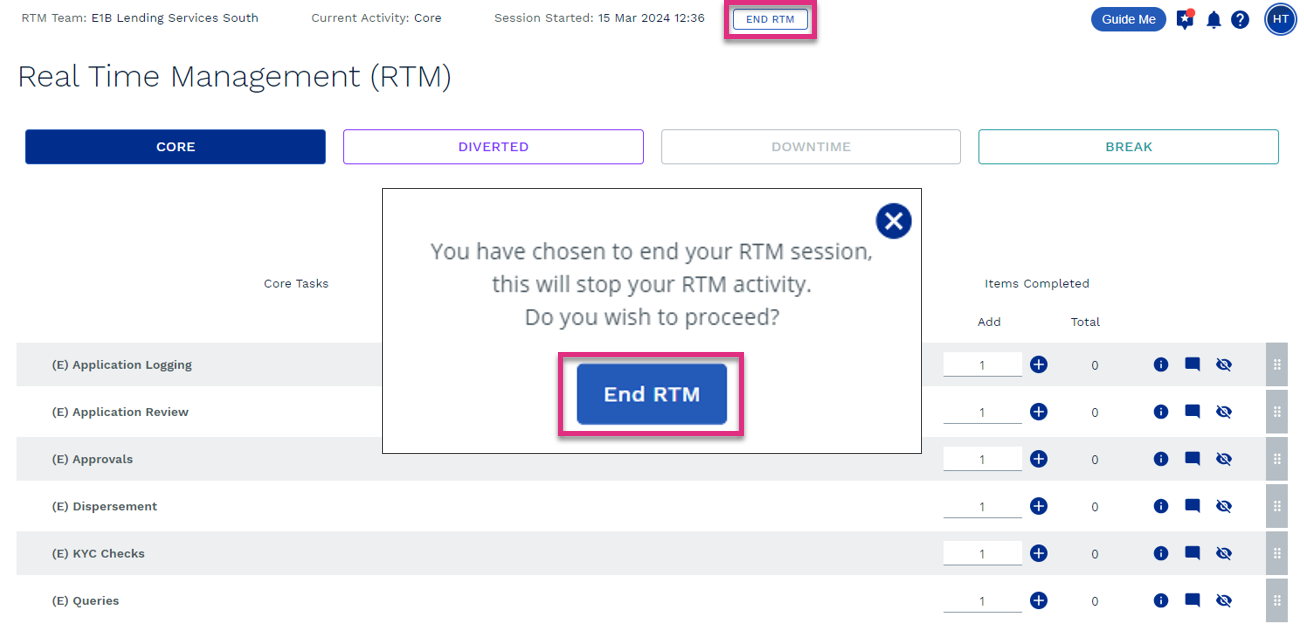Add item to Application Logging with plus icon
This screenshot has height=642, width=1304.
click(x=1039, y=365)
